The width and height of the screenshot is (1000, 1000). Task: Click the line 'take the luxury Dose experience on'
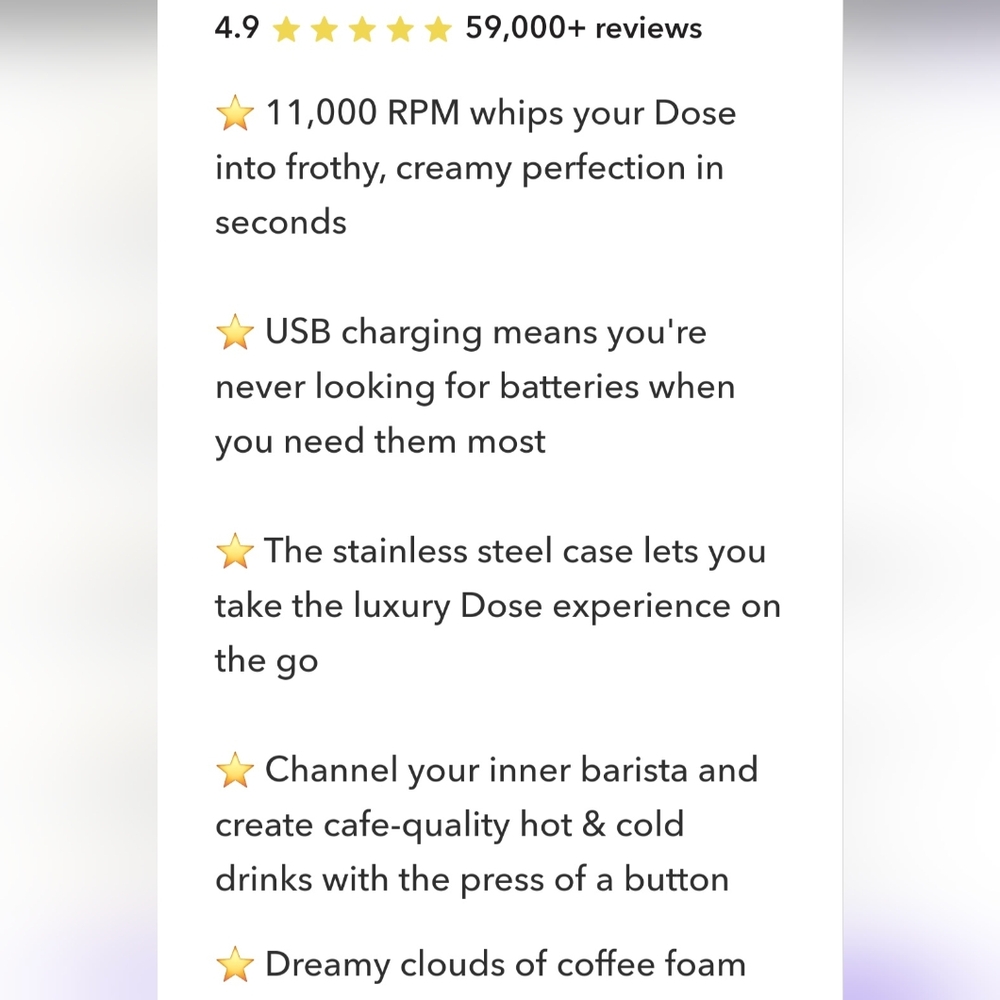click(x=497, y=607)
